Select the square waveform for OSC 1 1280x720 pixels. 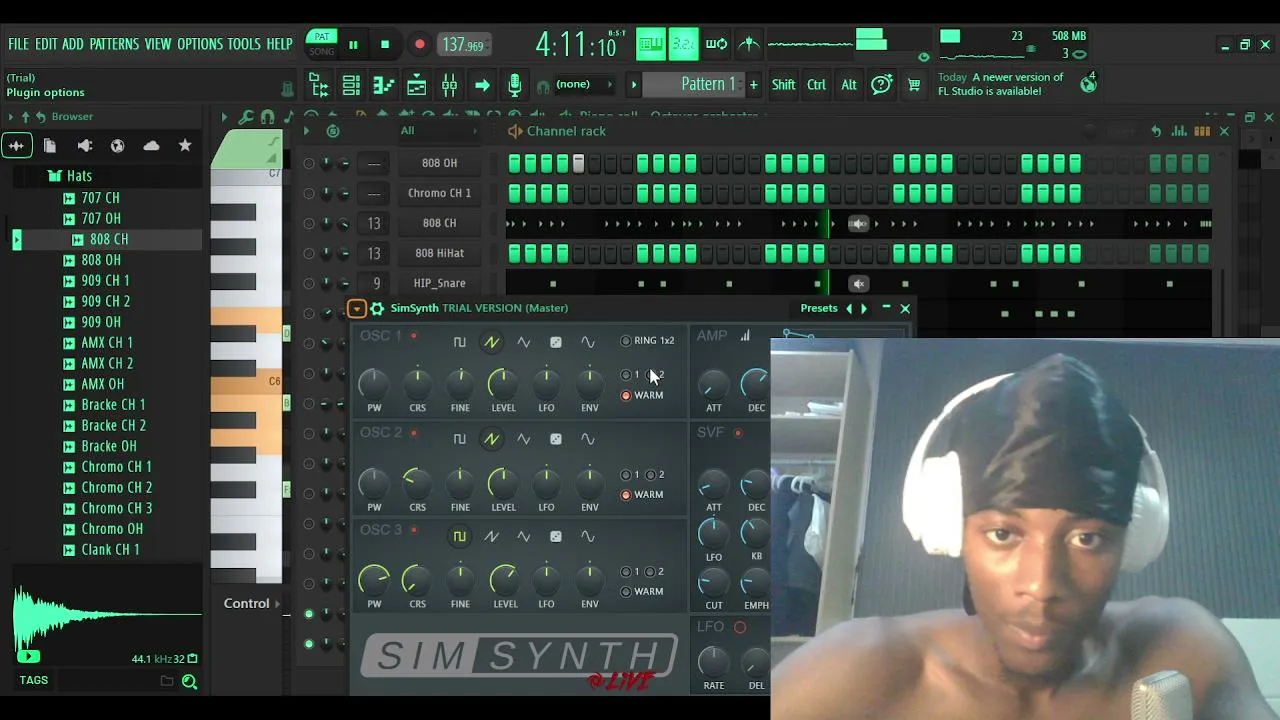[459, 342]
